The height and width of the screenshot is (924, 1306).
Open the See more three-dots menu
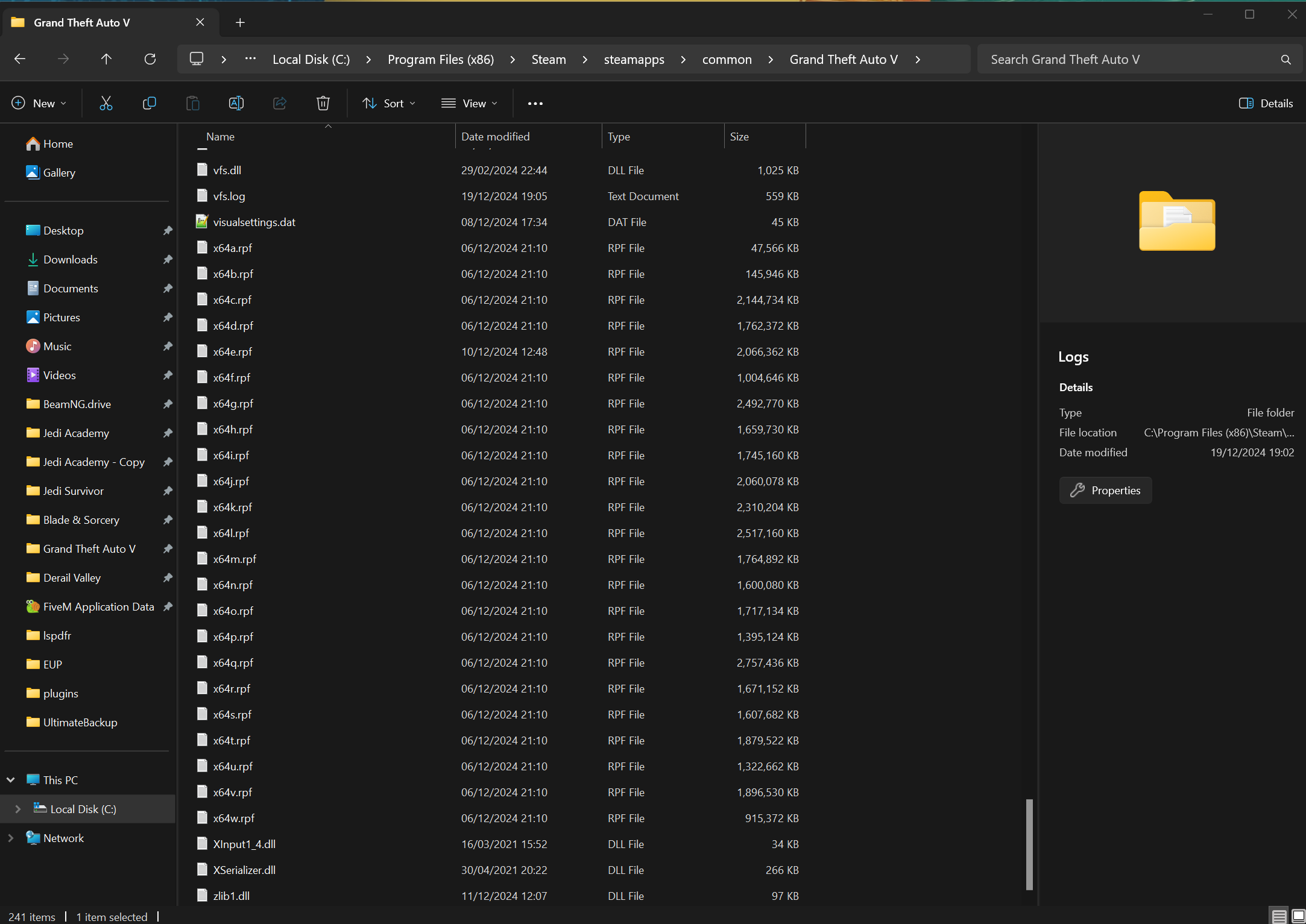click(x=535, y=104)
